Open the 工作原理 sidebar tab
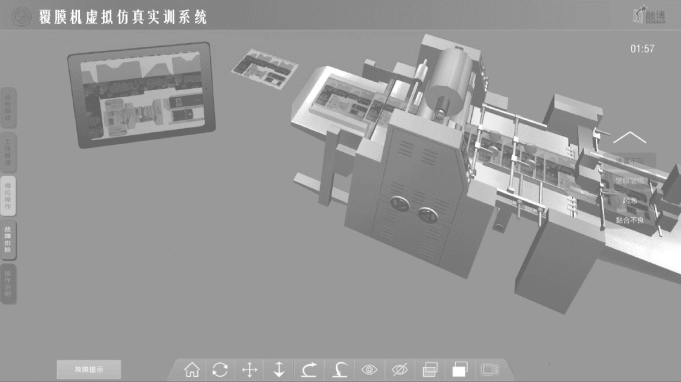Viewport: 681px width, 382px height. coord(8,152)
